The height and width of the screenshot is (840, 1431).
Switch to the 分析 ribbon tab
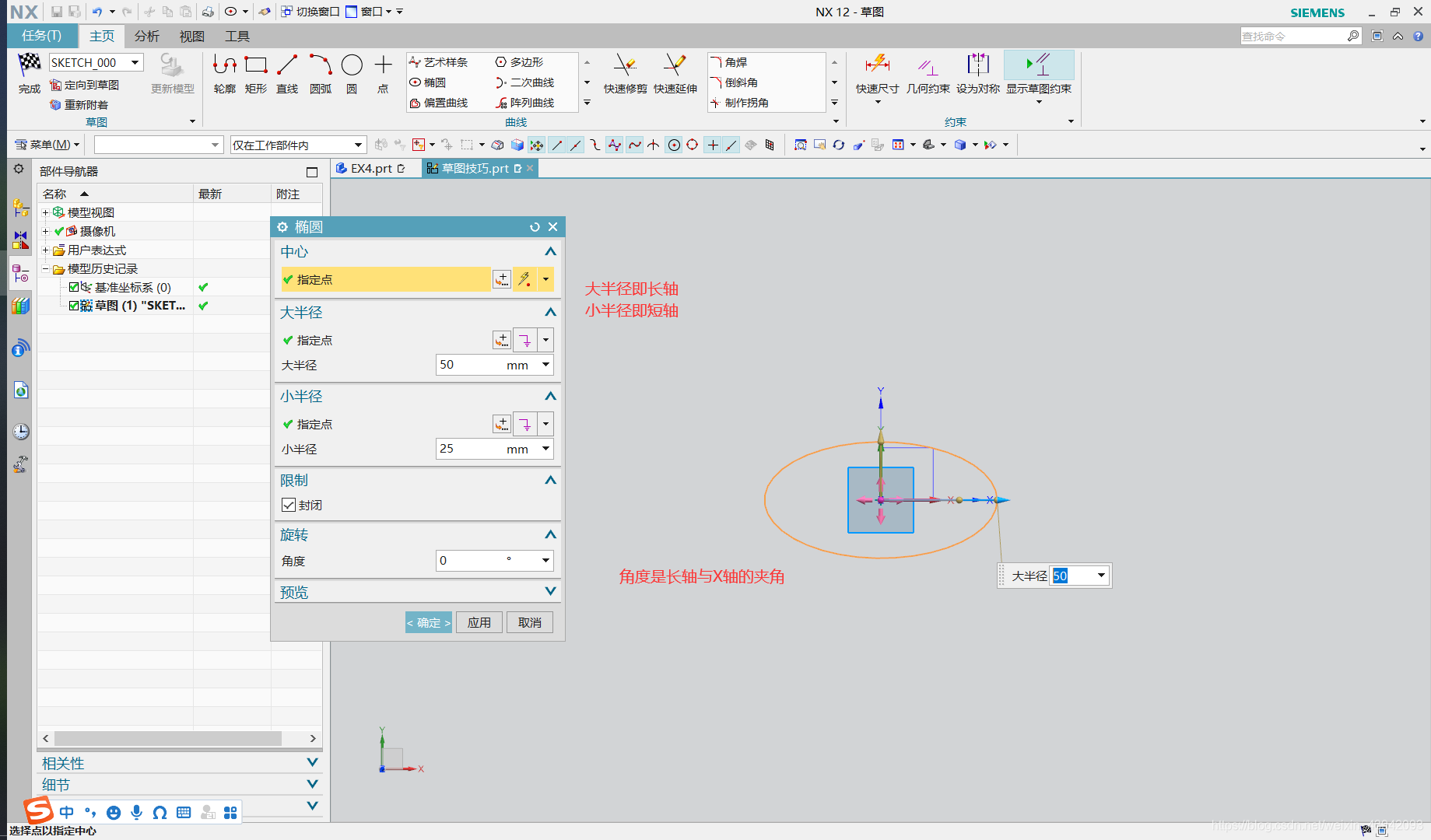[146, 36]
